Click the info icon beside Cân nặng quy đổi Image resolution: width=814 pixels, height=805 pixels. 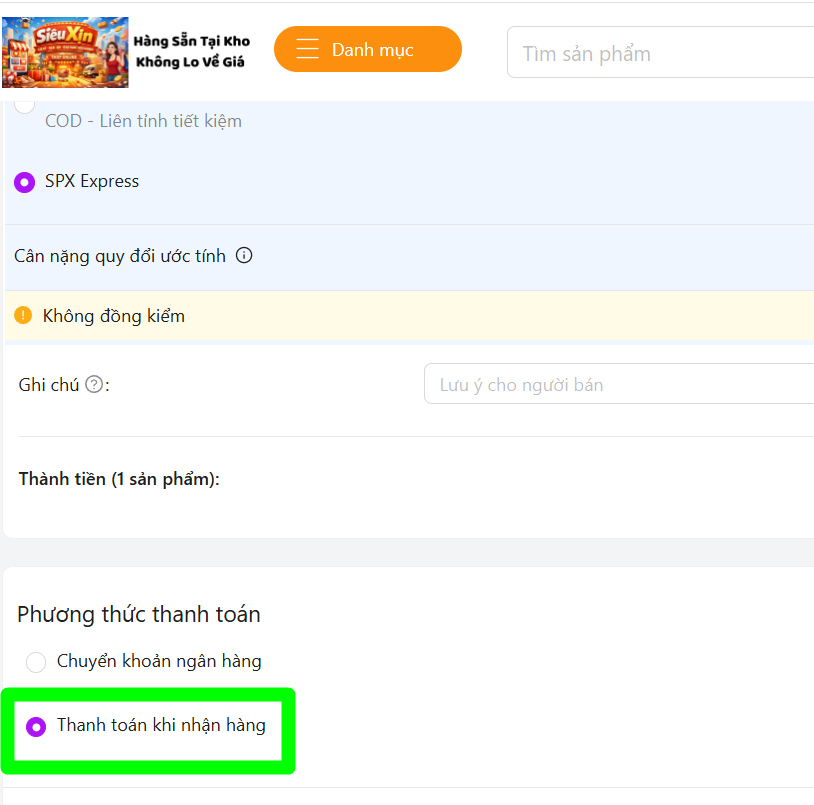point(244,255)
